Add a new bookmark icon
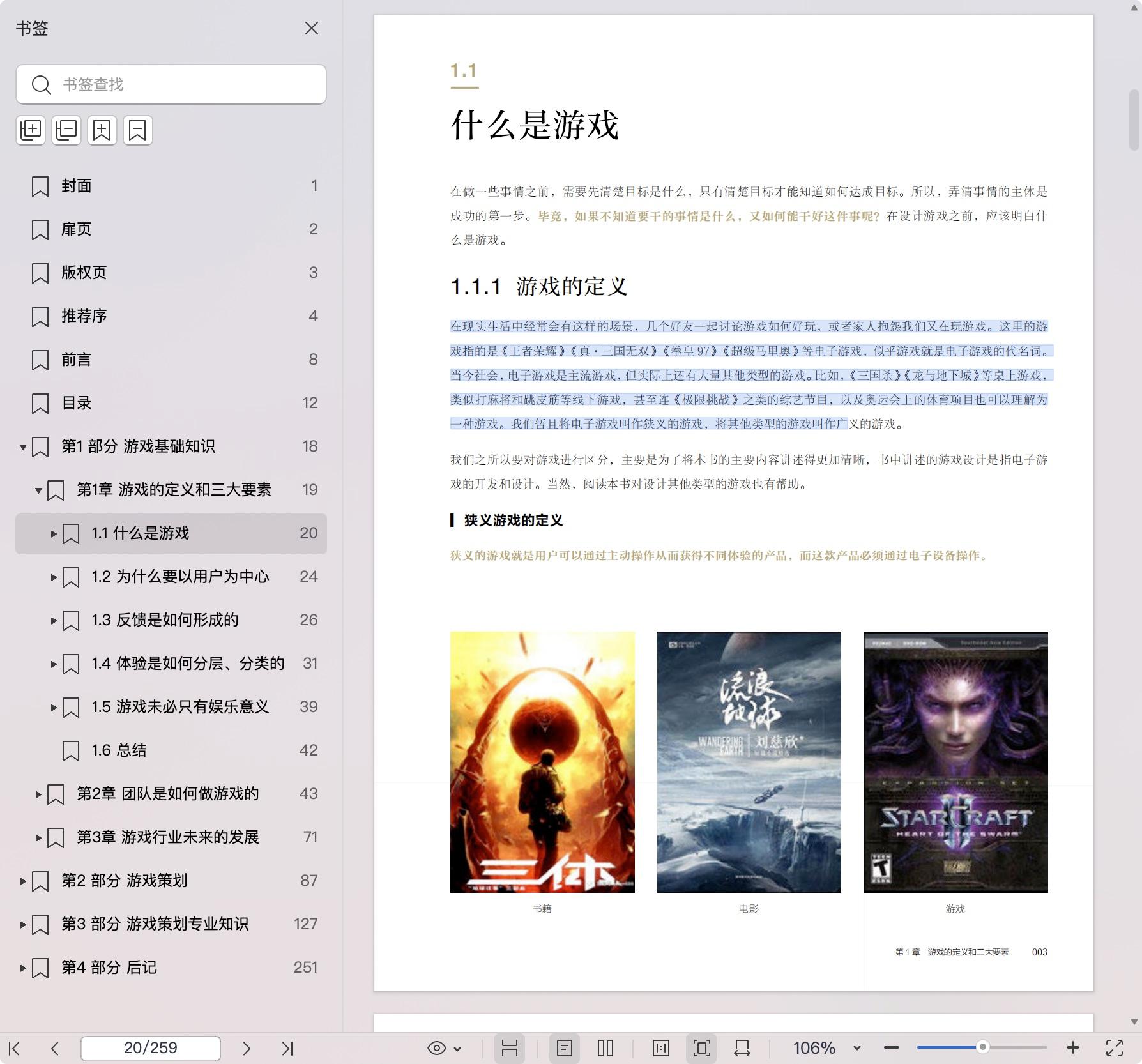Viewport: 1142px width, 1064px height. tap(102, 130)
